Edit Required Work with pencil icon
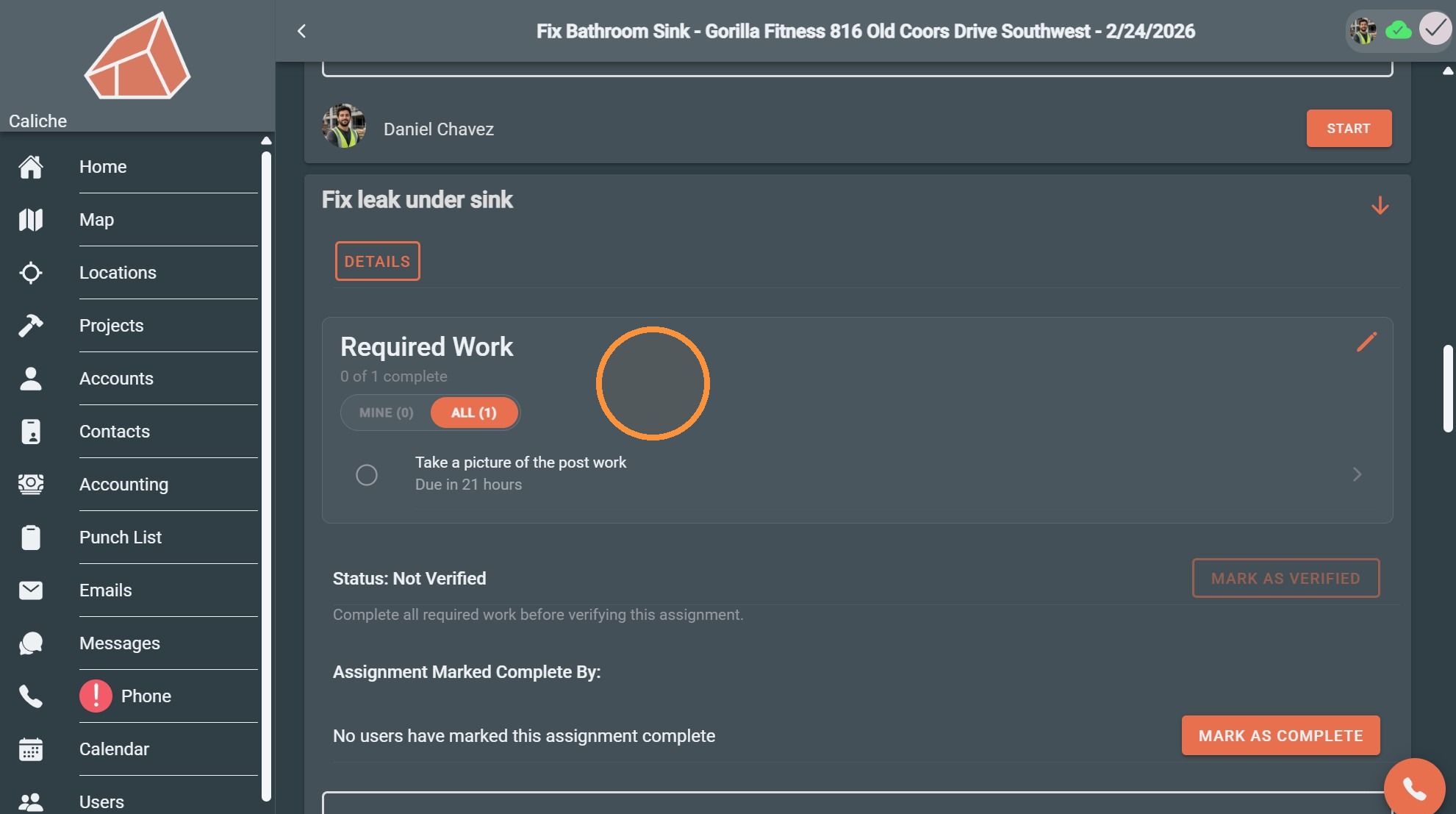 point(1366,342)
